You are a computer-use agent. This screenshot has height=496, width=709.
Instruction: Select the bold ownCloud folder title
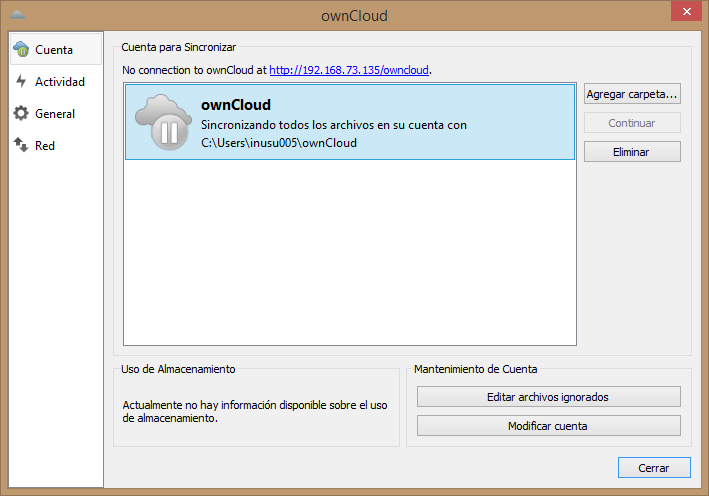pos(236,104)
